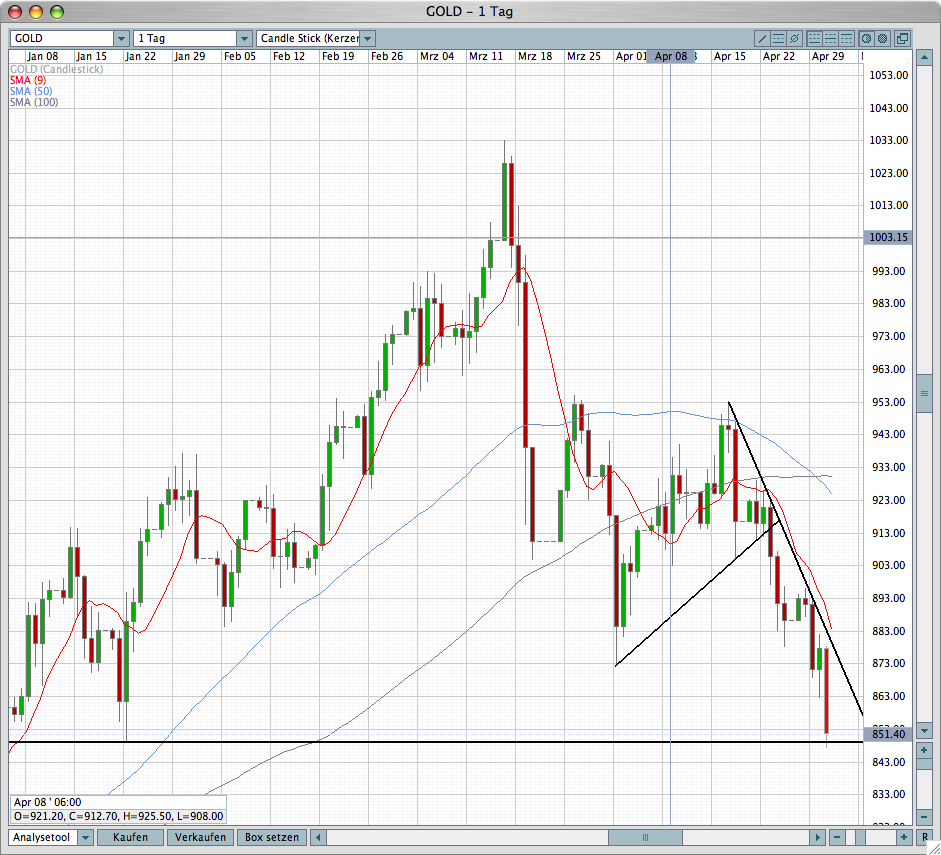Screen dimensions: 941x855
Task: Open the Candle Stick chart type arrow
Action: click(x=368, y=39)
